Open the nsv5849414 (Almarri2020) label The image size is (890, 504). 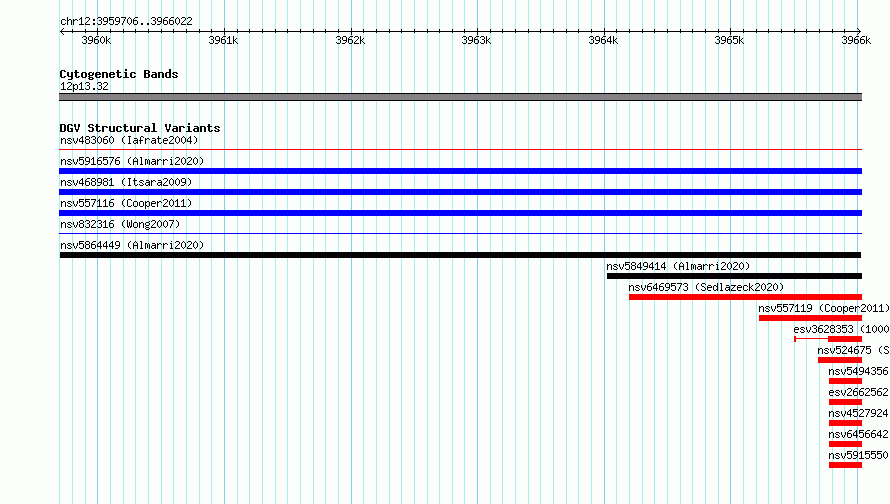pos(678,266)
